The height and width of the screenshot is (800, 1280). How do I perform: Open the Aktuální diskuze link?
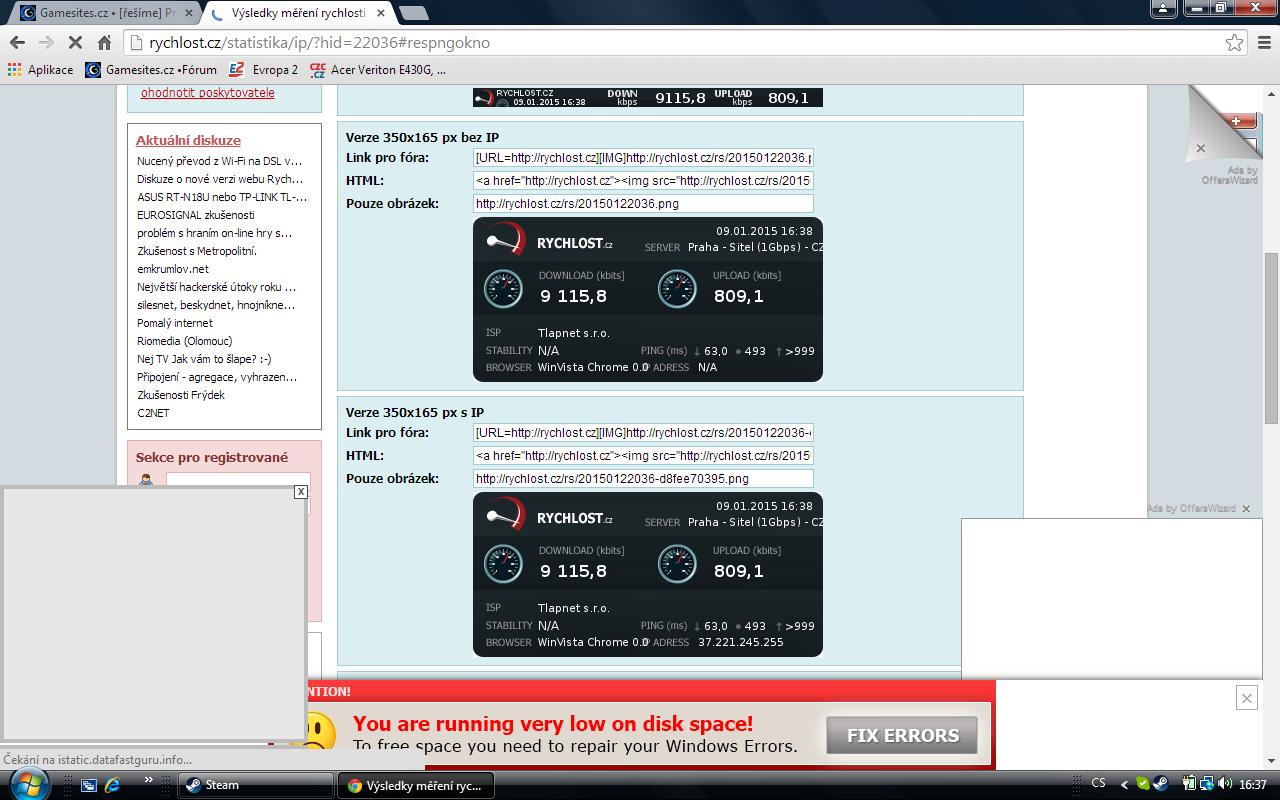[x=188, y=141]
